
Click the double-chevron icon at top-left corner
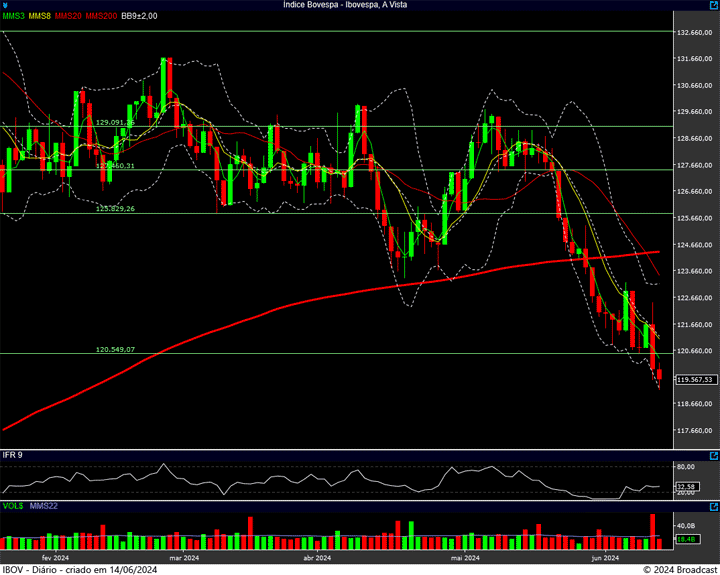[x=6, y=5]
